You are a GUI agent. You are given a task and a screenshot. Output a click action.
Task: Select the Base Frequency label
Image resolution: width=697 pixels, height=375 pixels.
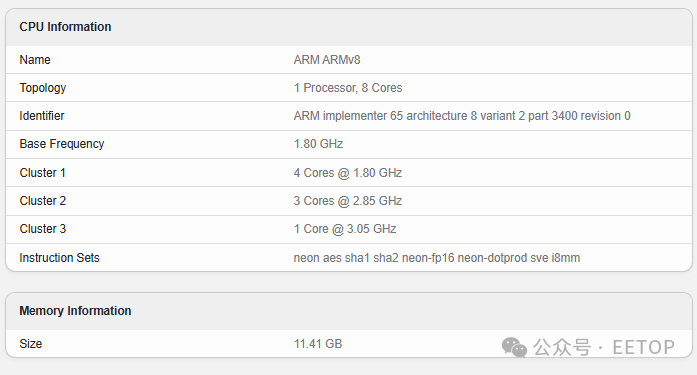click(62, 144)
